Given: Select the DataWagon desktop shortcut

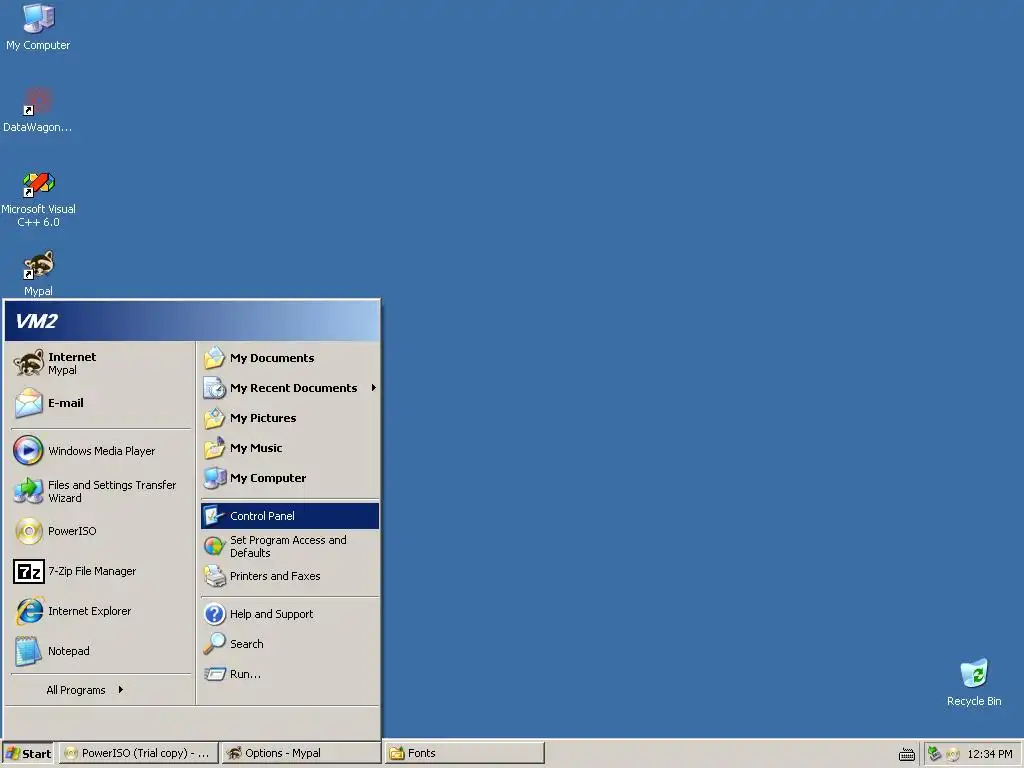Looking at the screenshot, I should click(x=38, y=109).
